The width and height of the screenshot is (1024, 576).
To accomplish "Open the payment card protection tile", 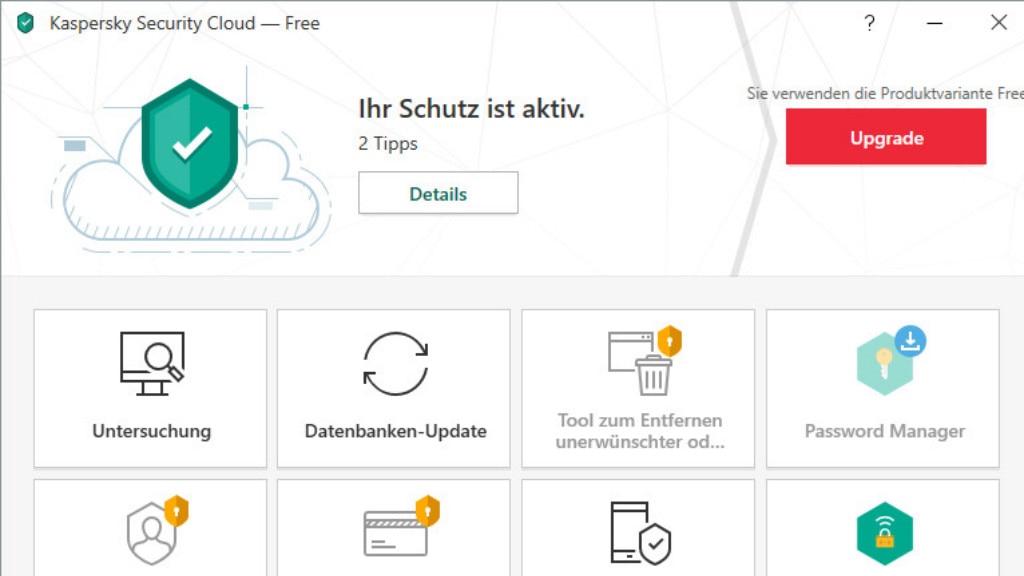I will [x=393, y=535].
